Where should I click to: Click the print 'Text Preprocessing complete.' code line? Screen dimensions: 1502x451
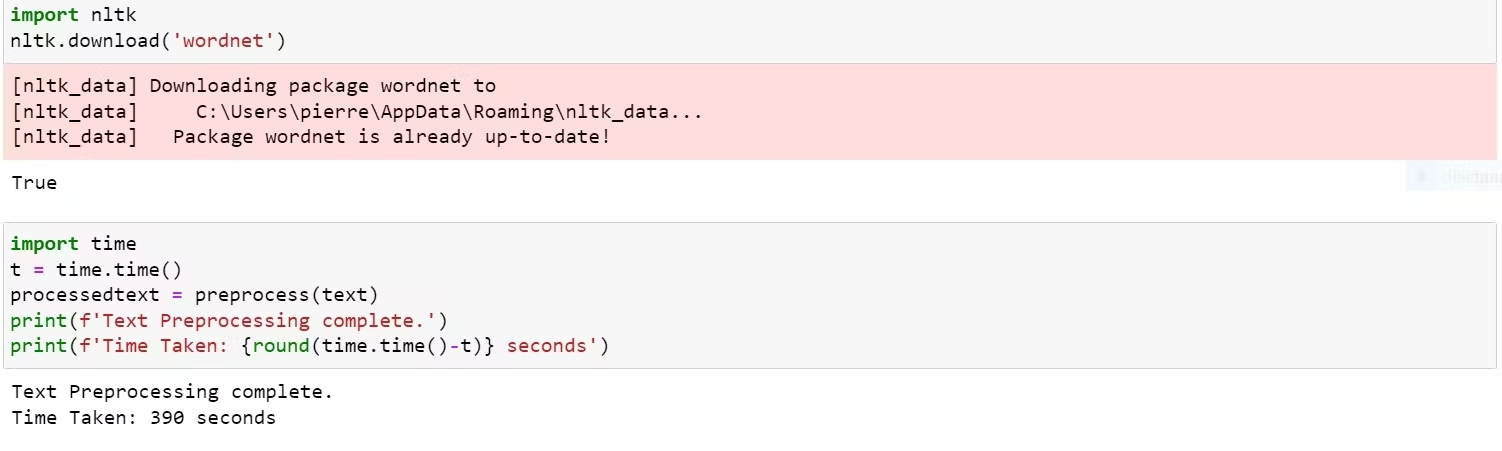(x=229, y=321)
